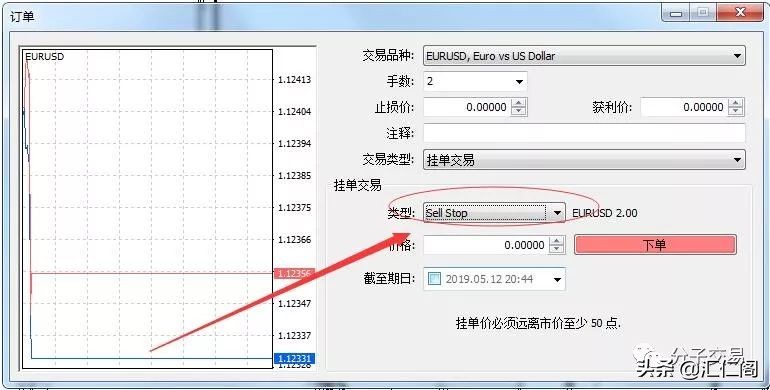Click the 1.12356 ask price label
This screenshot has height=390, width=770.
(x=293, y=274)
